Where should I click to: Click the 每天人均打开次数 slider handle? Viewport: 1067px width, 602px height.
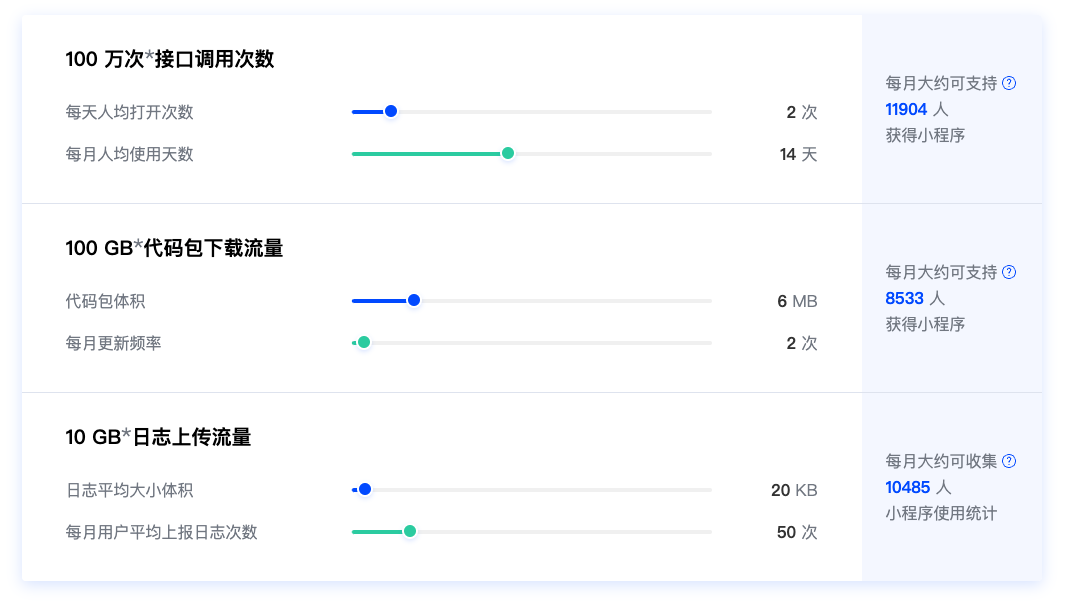pos(391,111)
